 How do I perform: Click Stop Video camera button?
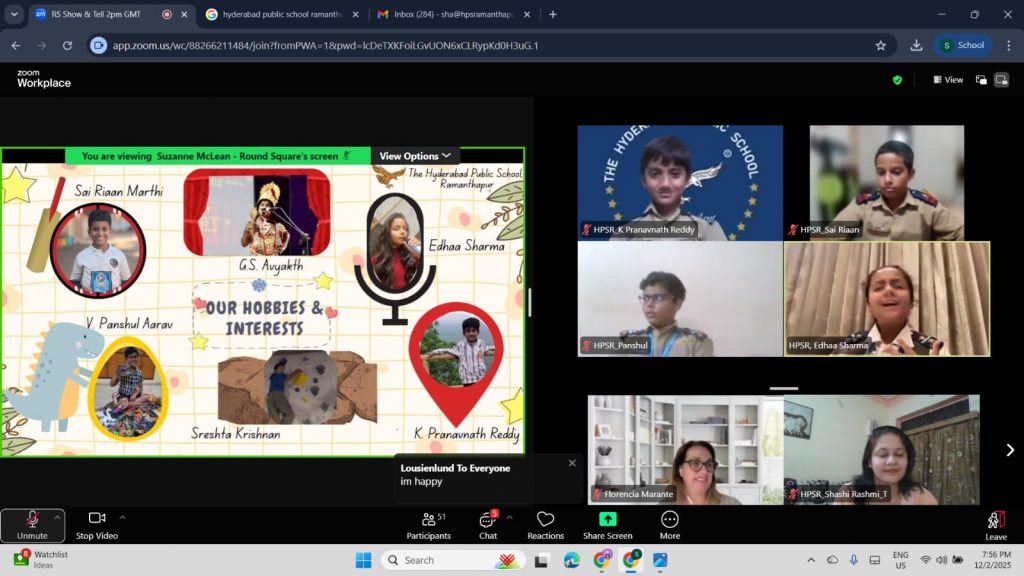pos(97,524)
